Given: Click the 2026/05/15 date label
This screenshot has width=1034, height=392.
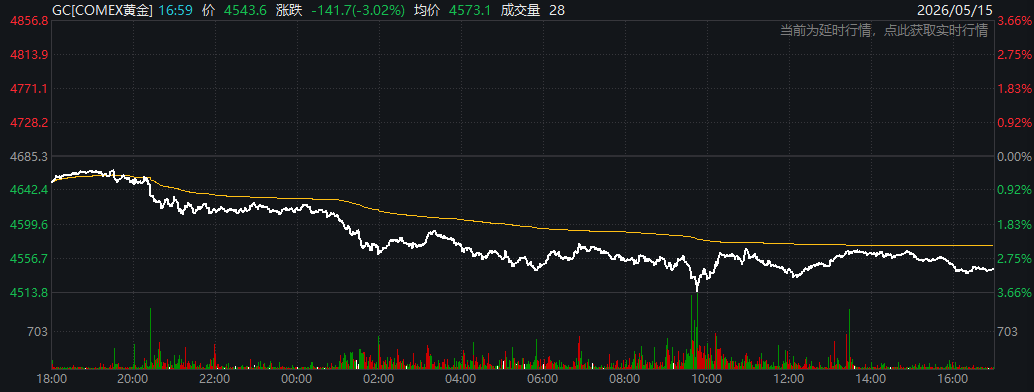Looking at the screenshot, I should coord(960,10).
